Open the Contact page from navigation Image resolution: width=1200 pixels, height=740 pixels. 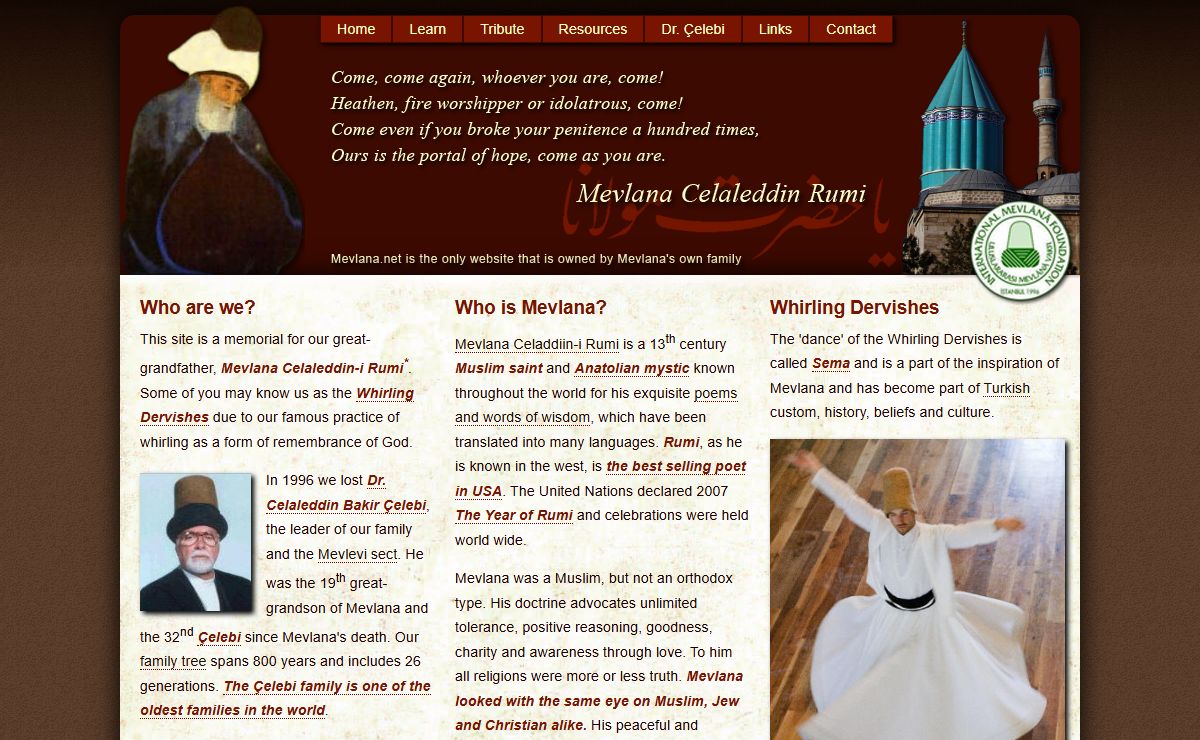pos(851,29)
